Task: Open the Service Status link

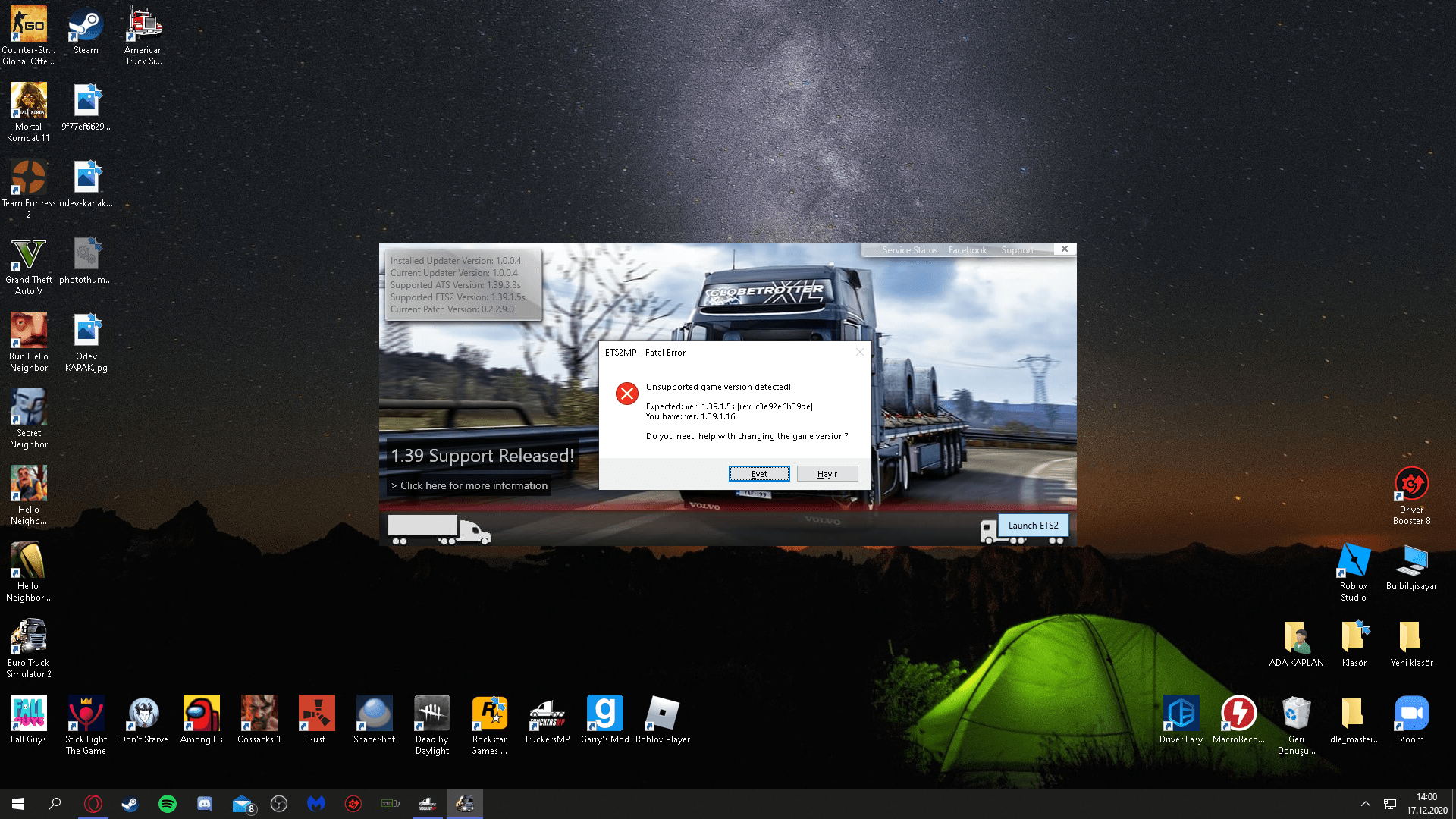Action: [x=909, y=250]
